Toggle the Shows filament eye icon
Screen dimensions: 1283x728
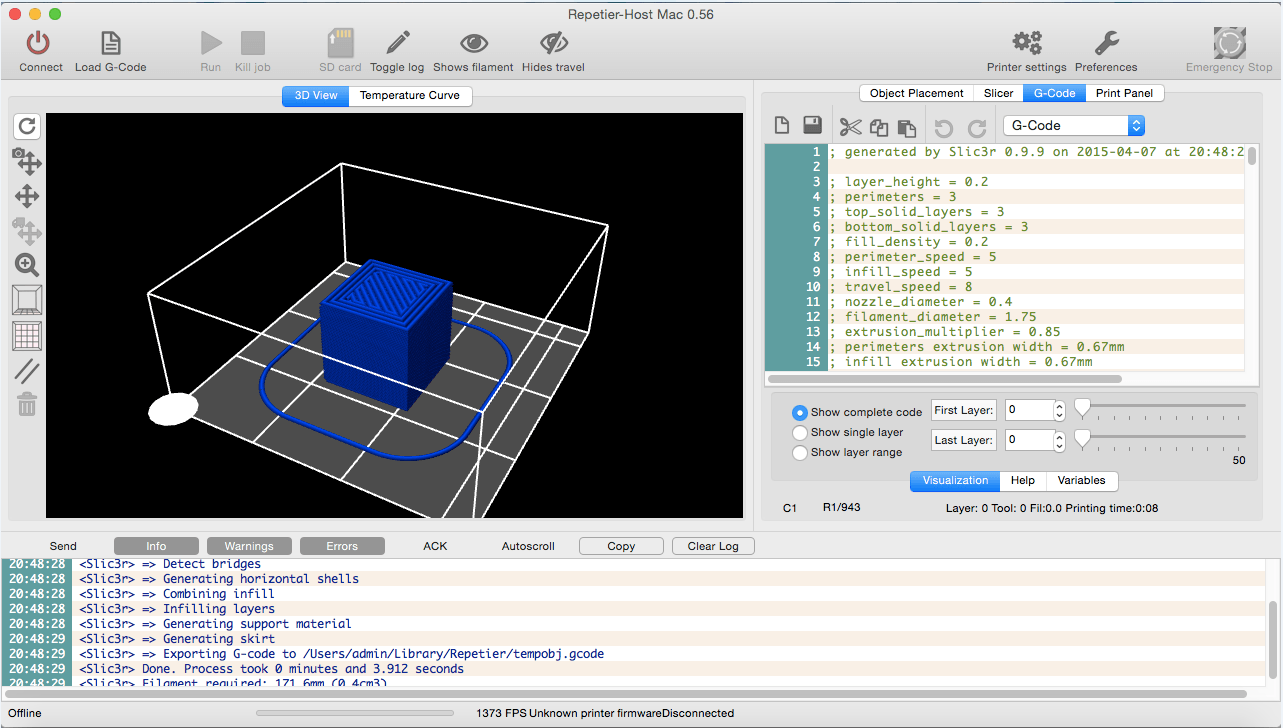(473, 43)
